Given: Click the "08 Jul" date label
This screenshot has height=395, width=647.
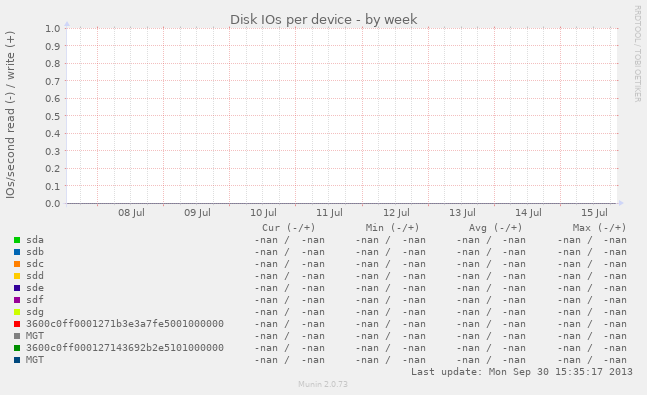Looking at the screenshot, I should tap(131, 213).
